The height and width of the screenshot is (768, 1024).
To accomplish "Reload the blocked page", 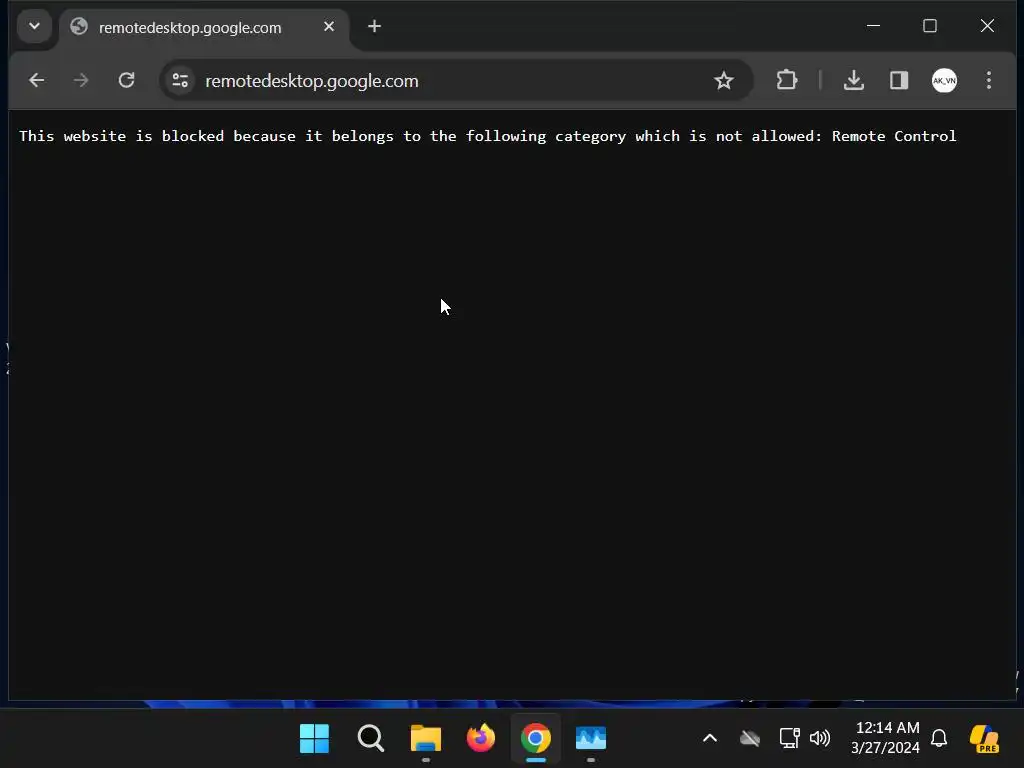I will (x=126, y=80).
